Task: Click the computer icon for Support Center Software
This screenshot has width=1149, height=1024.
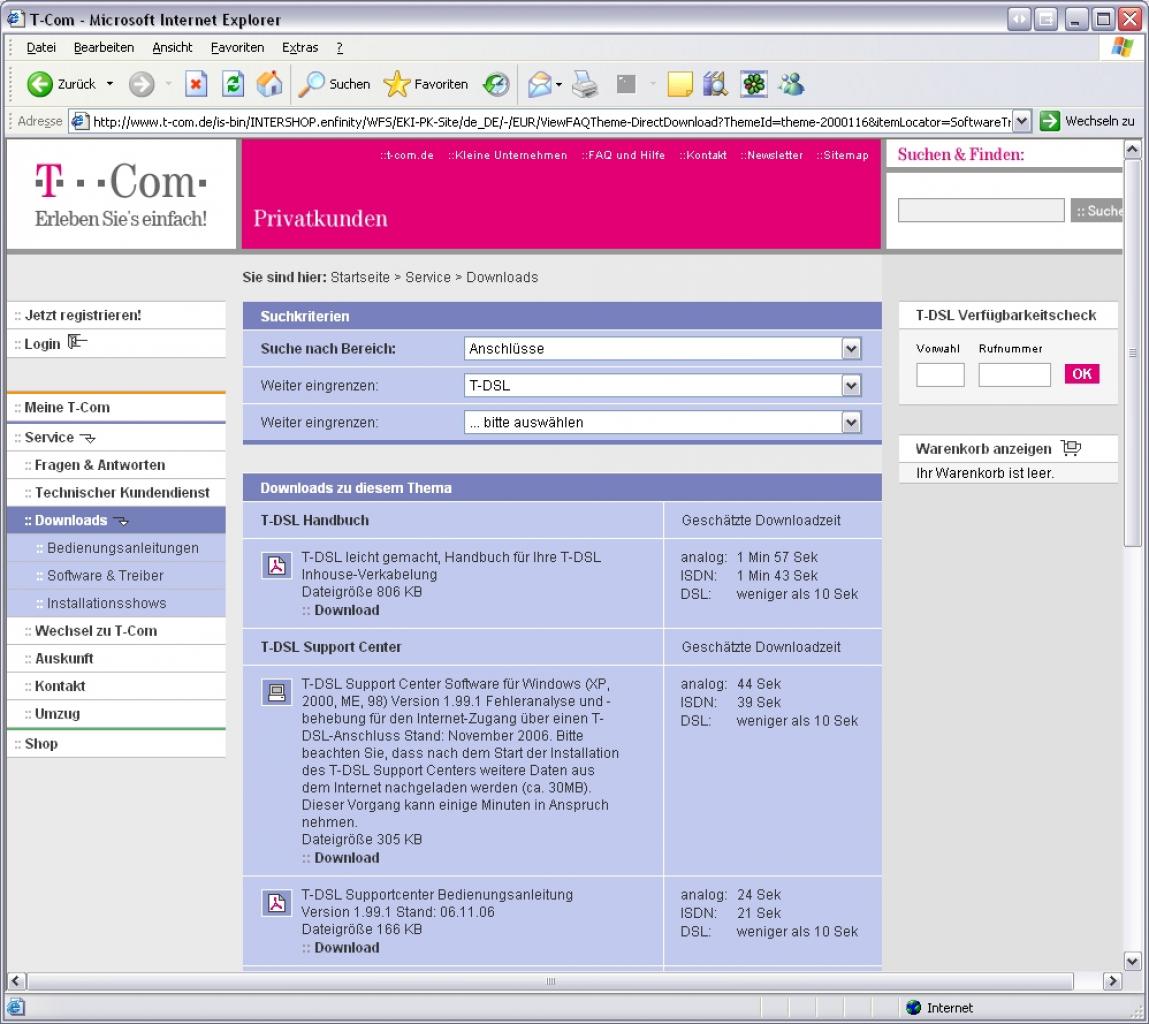Action: click(276, 693)
